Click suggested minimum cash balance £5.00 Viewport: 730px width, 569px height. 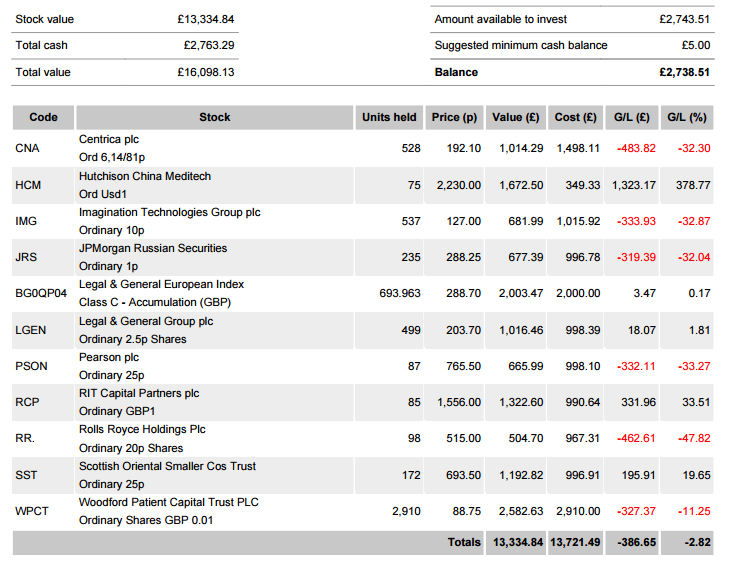(696, 45)
